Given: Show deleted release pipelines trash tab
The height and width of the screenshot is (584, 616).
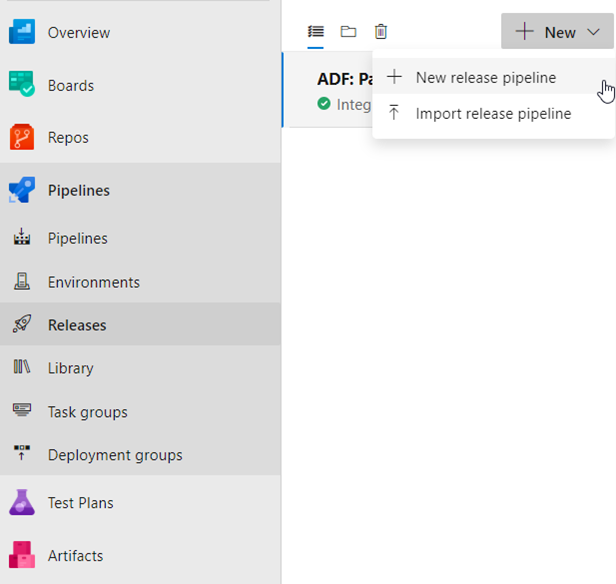Looking at the screenshot, I should tap(381, 32).
